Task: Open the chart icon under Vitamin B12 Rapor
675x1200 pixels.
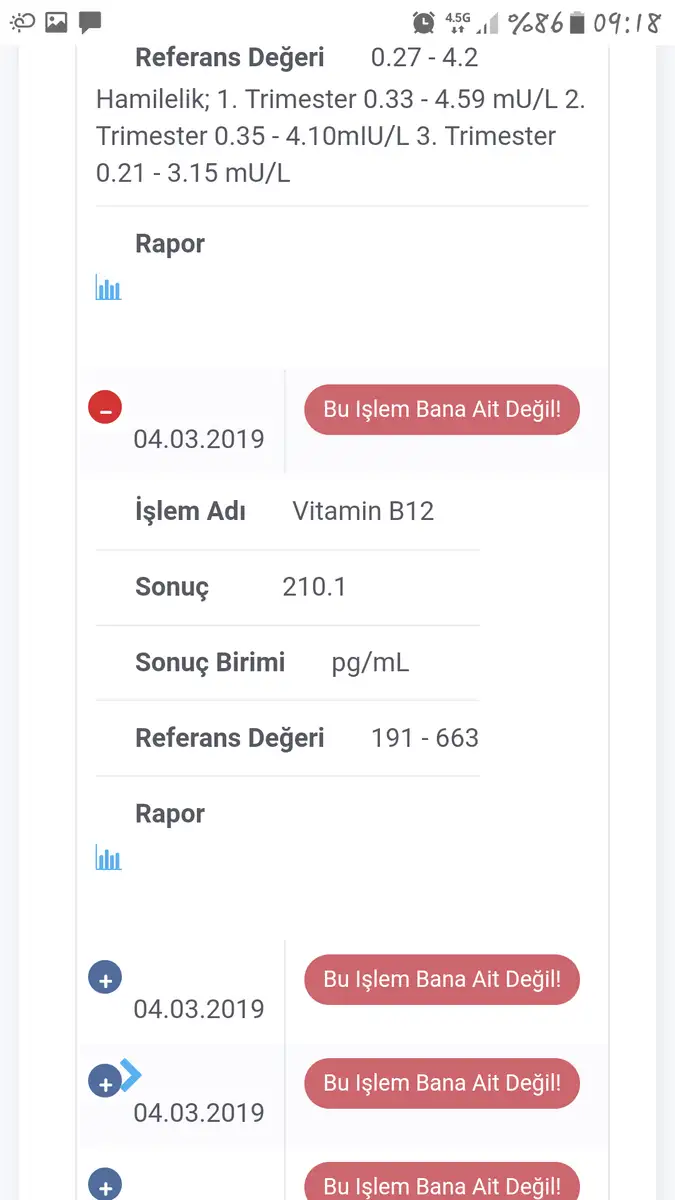Action: 108,858
